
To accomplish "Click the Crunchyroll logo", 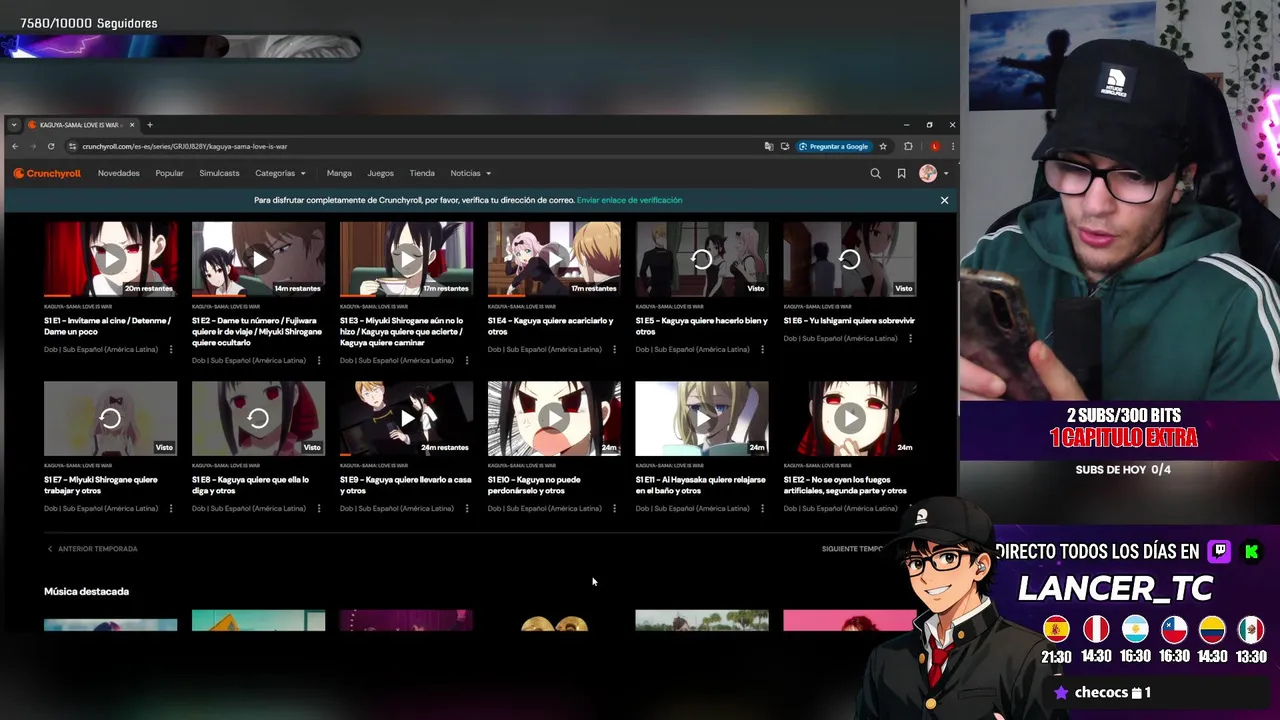I will pos(47,173).
